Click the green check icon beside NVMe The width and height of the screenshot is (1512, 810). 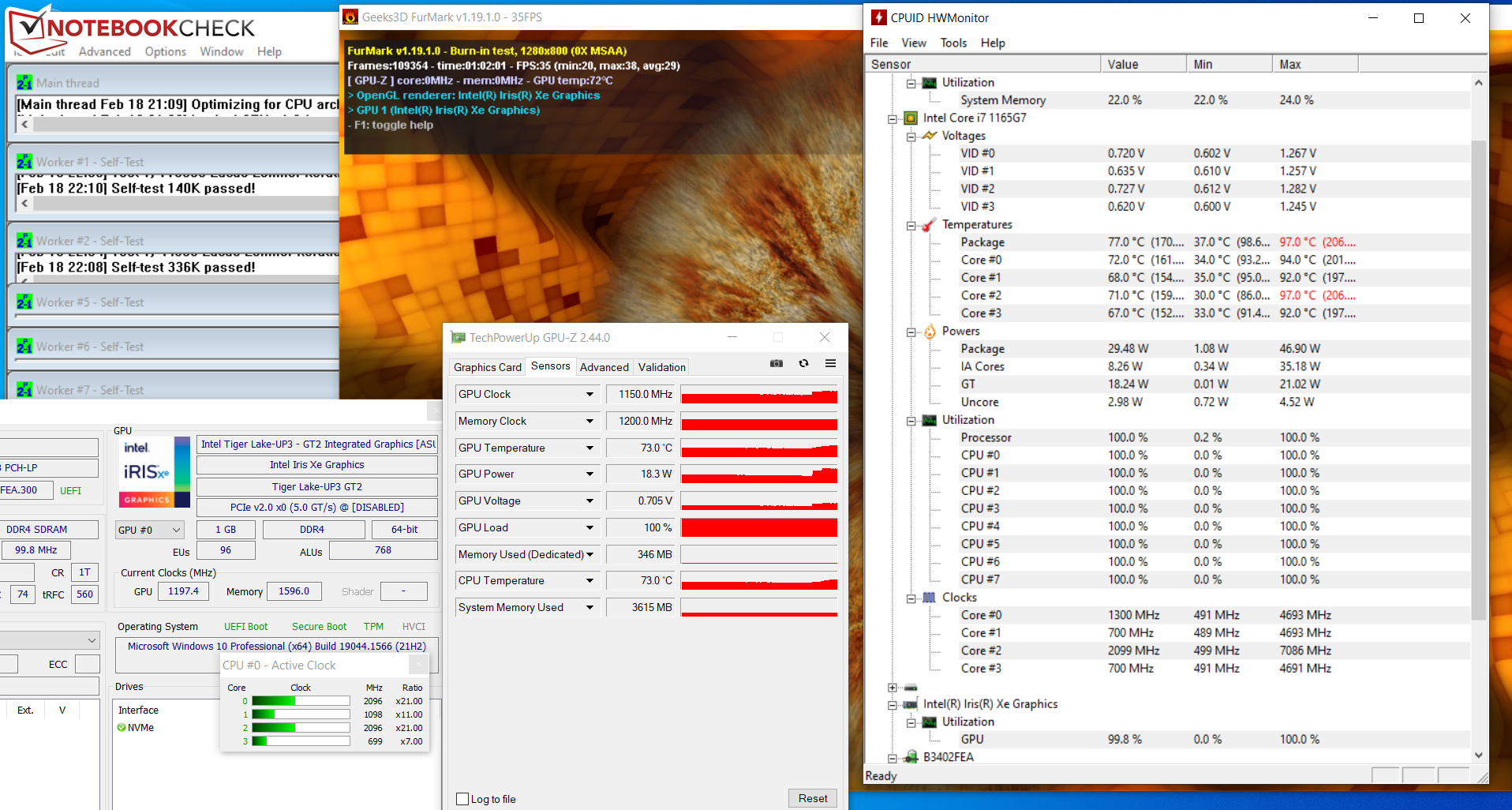(x=122, y=727)
